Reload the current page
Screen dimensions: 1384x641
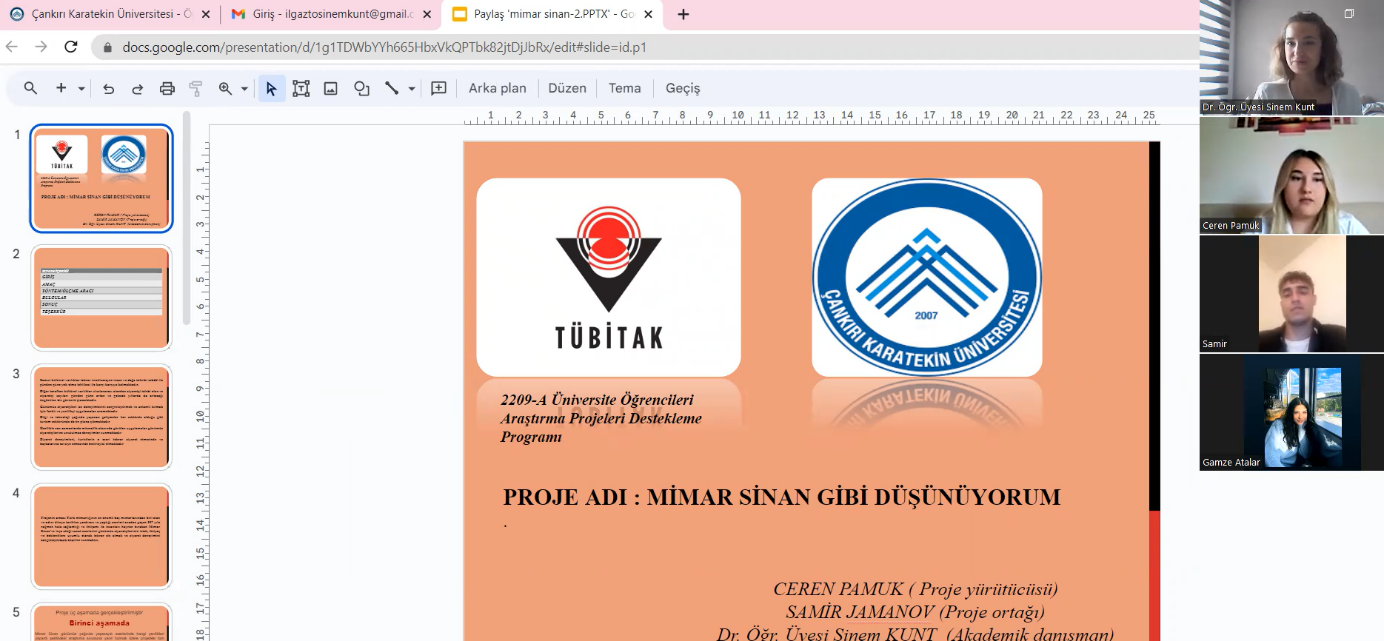71,47
